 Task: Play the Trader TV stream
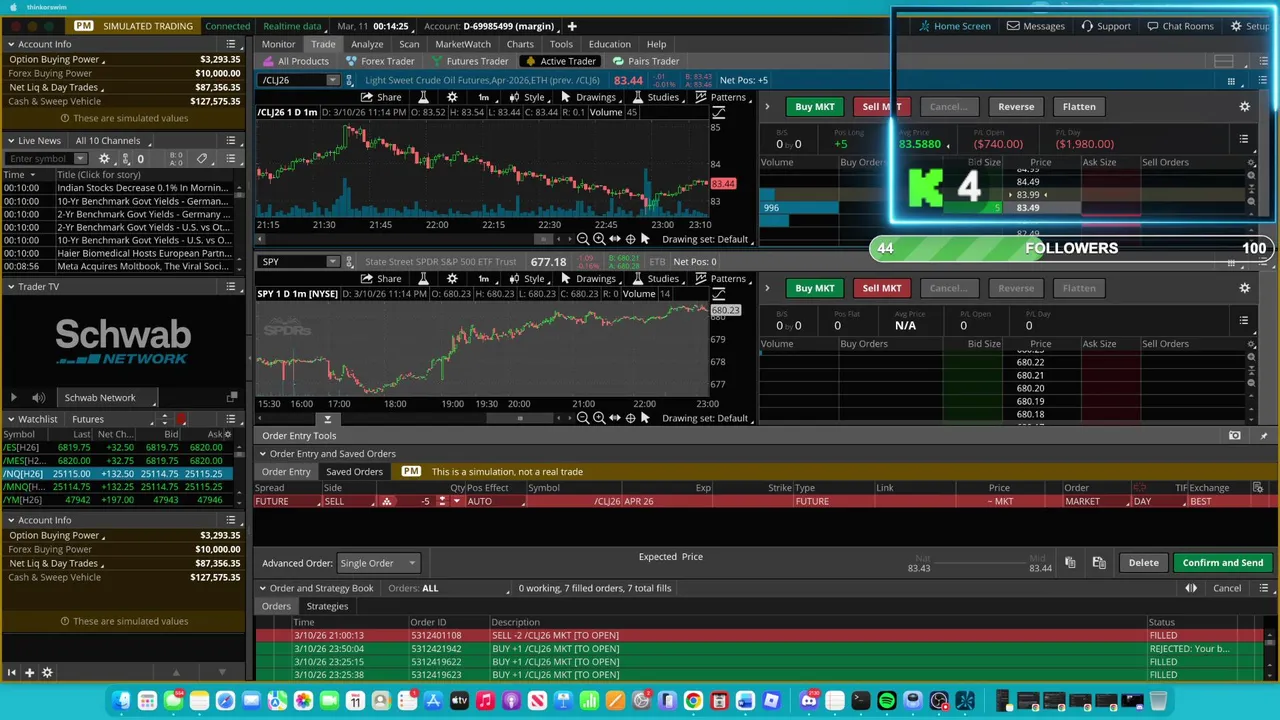point(13,398)
